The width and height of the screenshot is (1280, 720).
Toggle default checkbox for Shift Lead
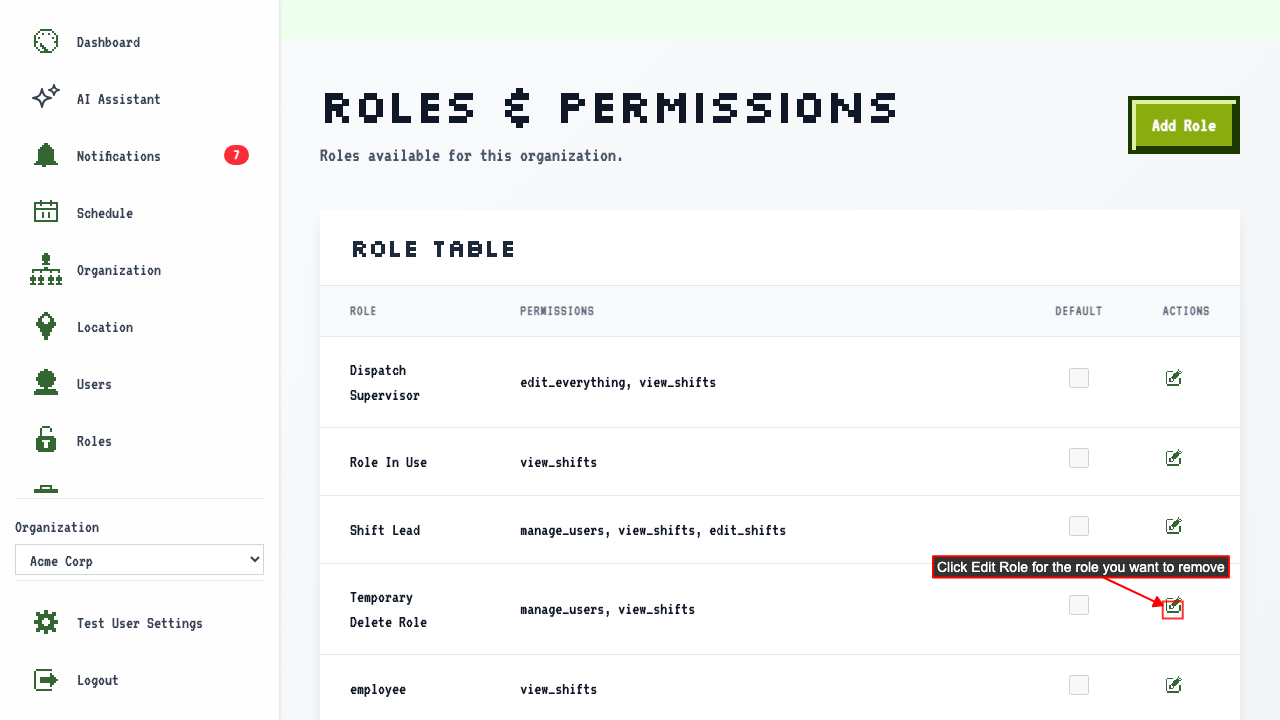(1079, 526)
